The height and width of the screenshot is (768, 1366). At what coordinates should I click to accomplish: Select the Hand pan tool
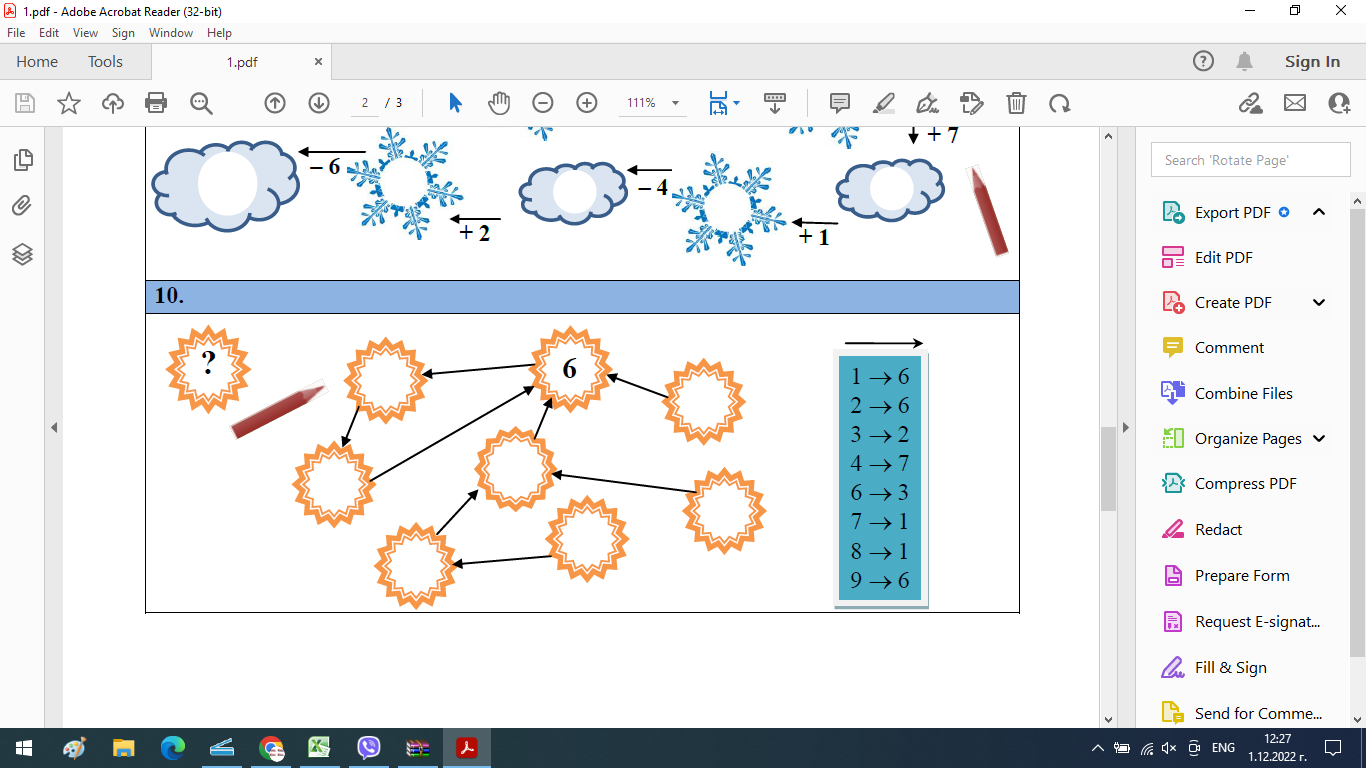click(x=499, y=103)
